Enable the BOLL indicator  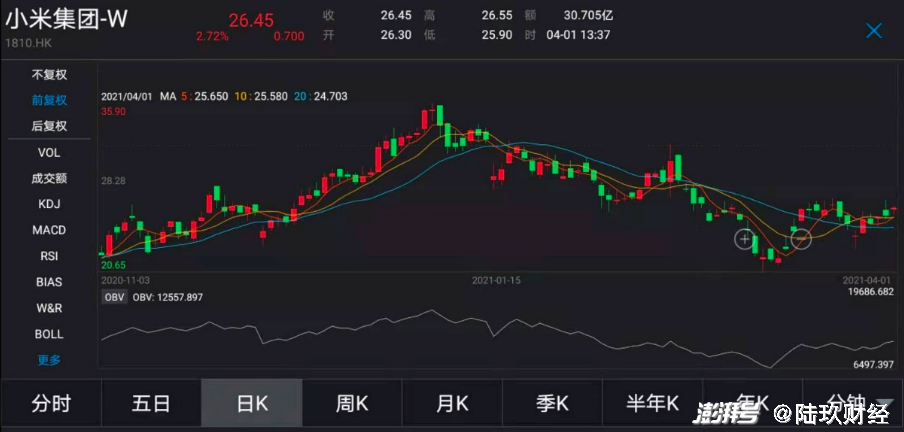[x=49, y=334]
